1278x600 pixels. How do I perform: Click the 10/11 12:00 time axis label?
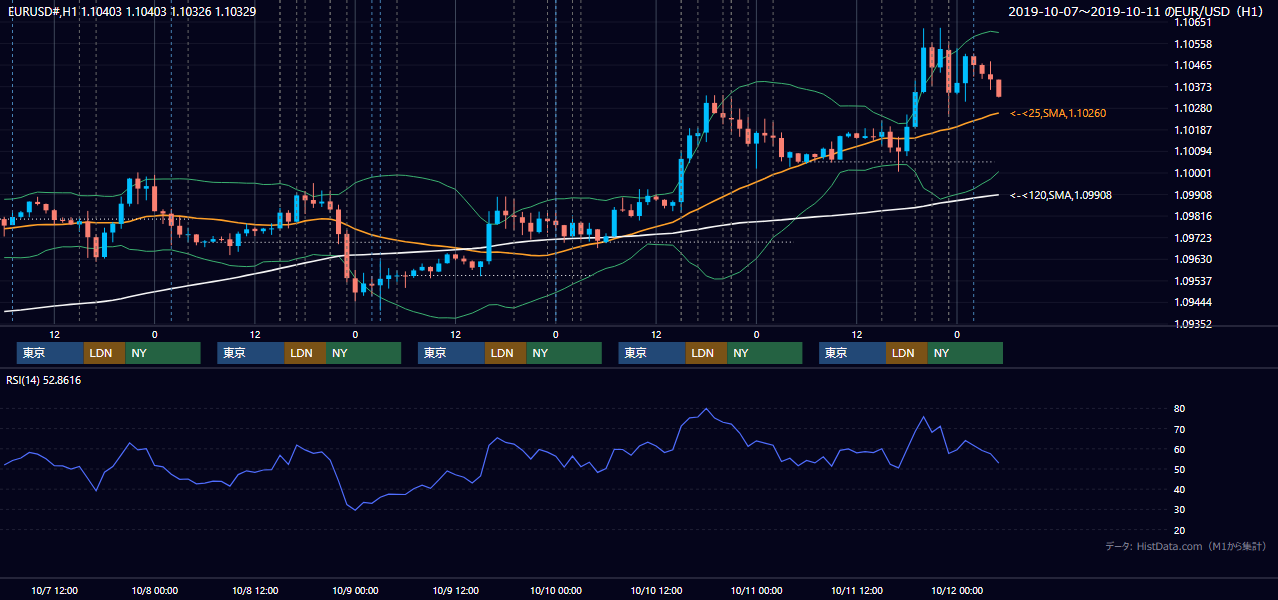[857, 590]
